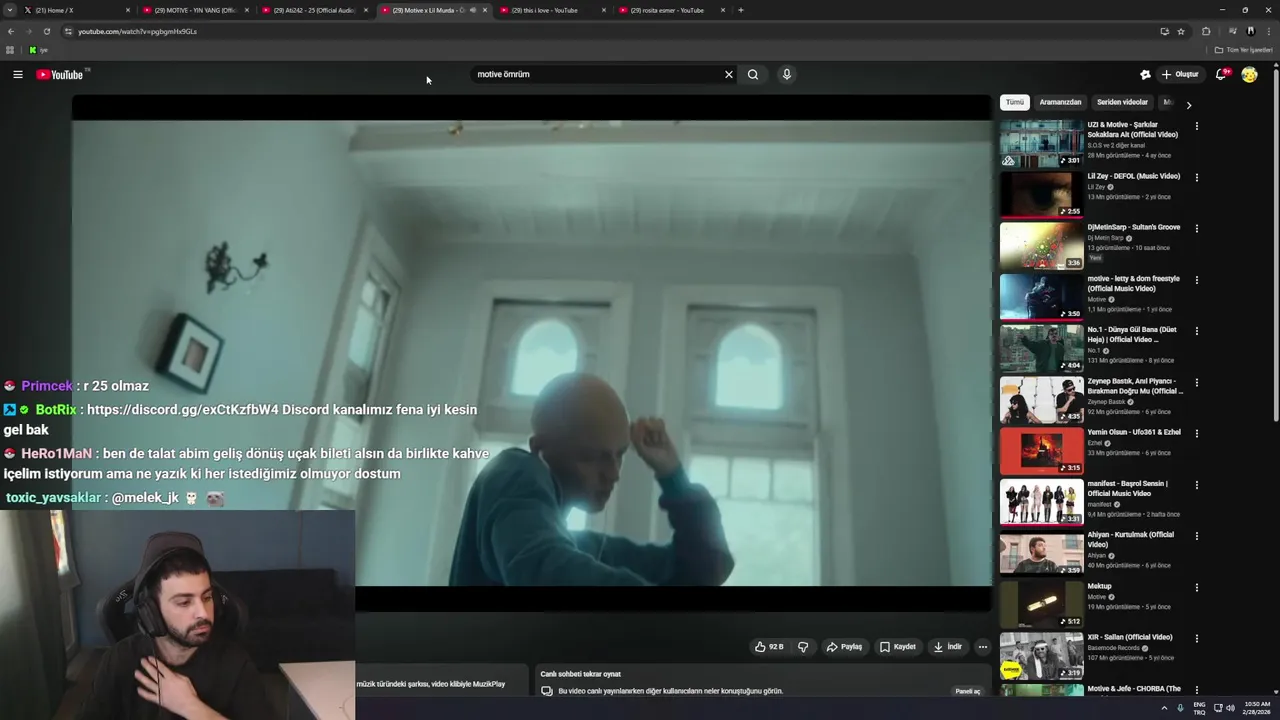This screenshot has height=720, width=1280.
Task: Open Ahiyan - Kurtulmak video title
Action: 1131,540
